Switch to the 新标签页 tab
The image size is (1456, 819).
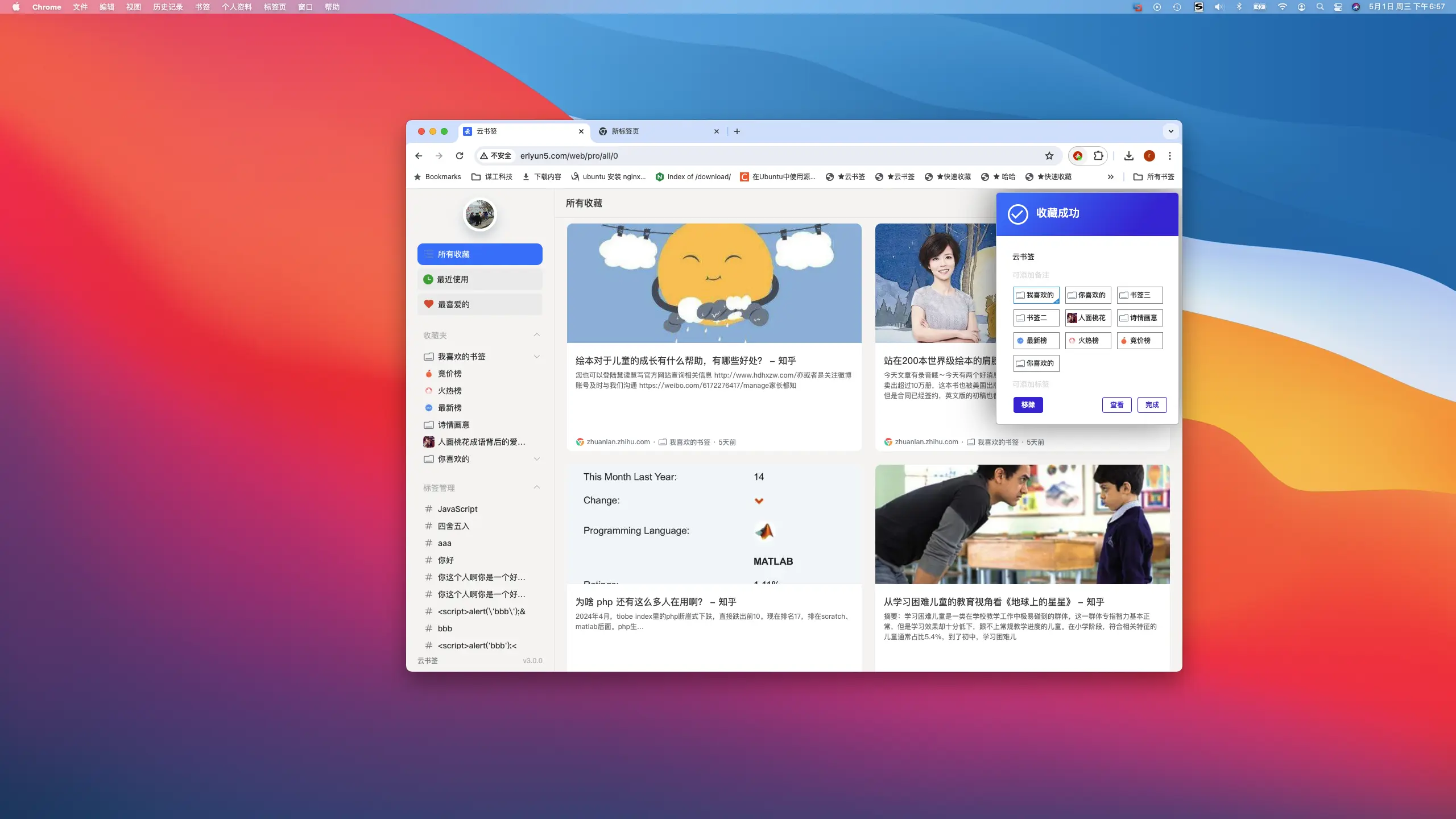tap(659, 131)
